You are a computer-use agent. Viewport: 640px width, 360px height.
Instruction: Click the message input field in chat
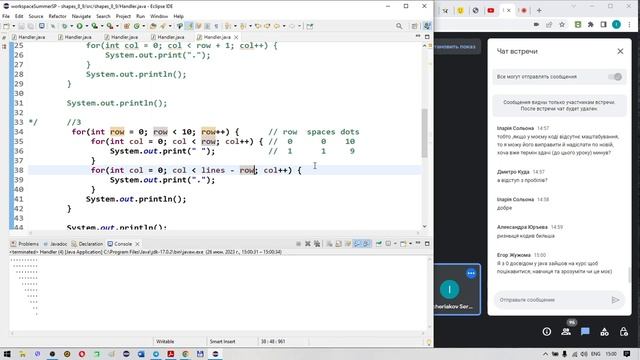[553, 300]
